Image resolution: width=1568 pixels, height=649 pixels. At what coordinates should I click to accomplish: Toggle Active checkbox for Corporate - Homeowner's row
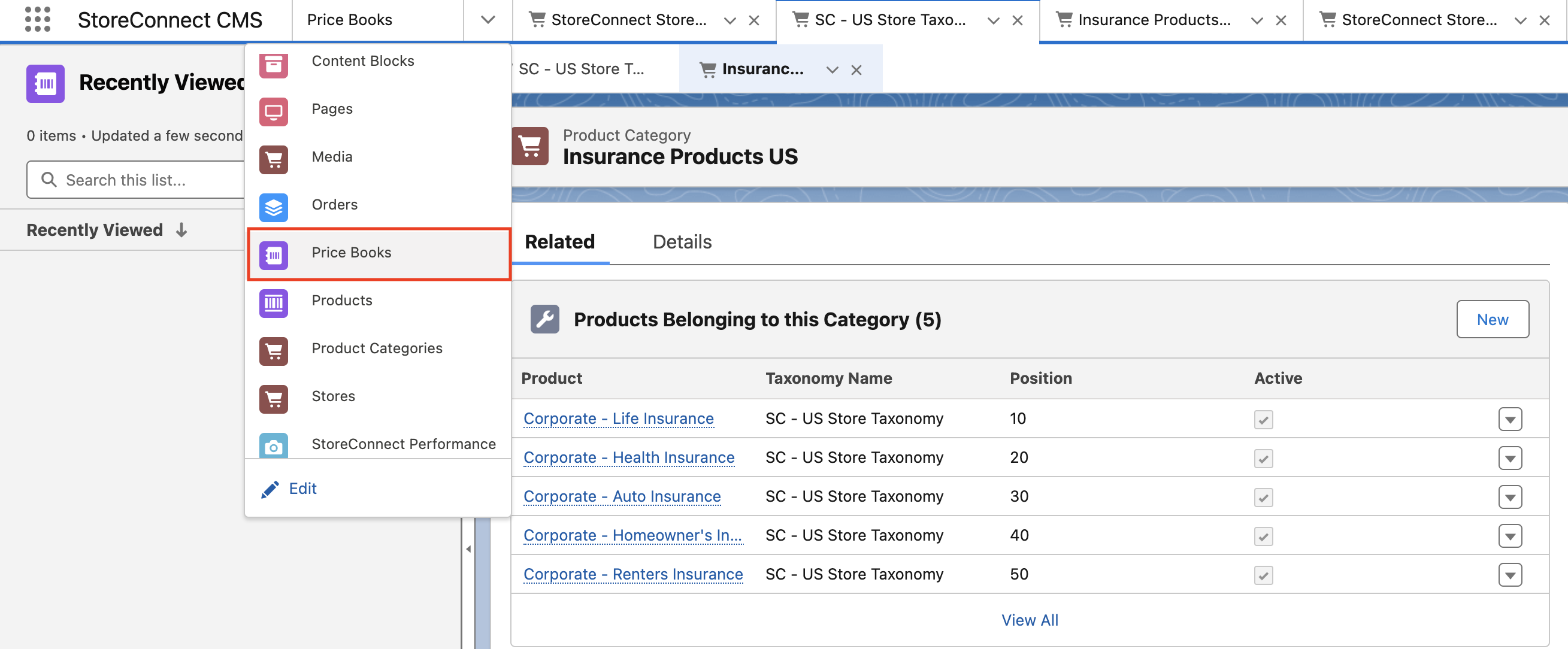click(1264, 536)
